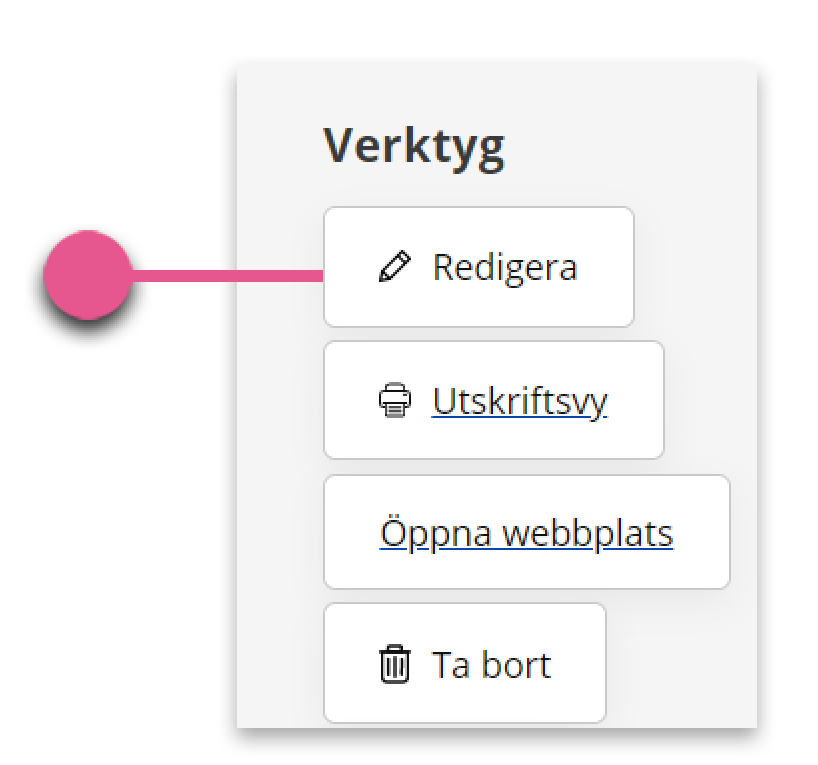818x765 pixels.
Task: Follow the Öppna webbplats link
Action: (526, 533)
